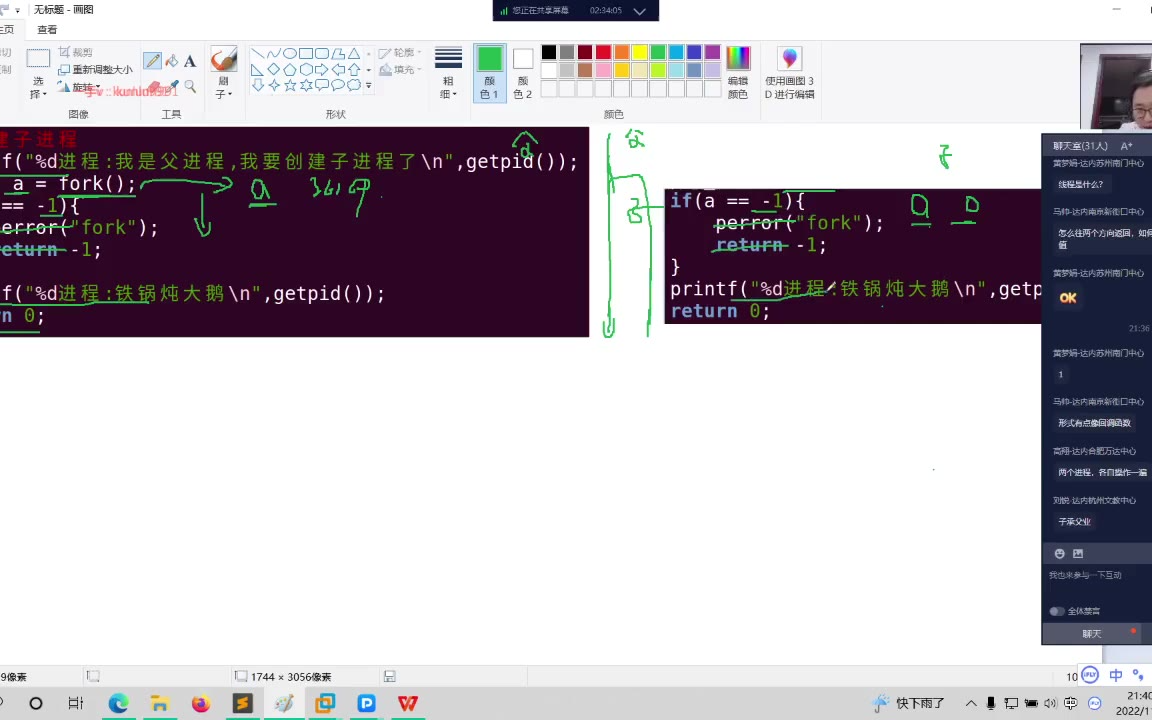Select the Color picker eyedropper tool
This screenshot has width=1152, height=720.
point(171,87)
